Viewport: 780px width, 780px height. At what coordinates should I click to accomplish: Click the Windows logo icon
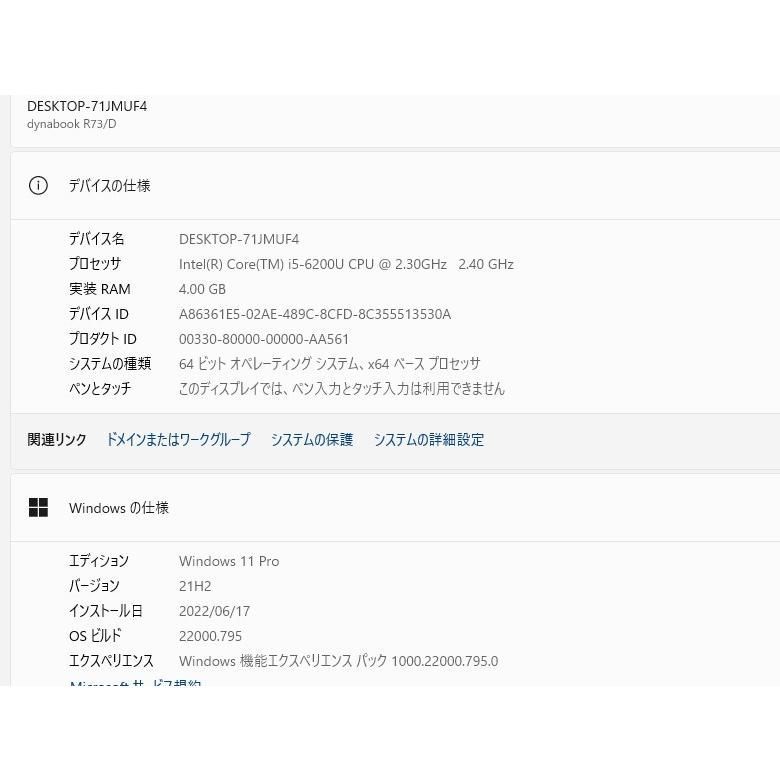pos(38,508)
